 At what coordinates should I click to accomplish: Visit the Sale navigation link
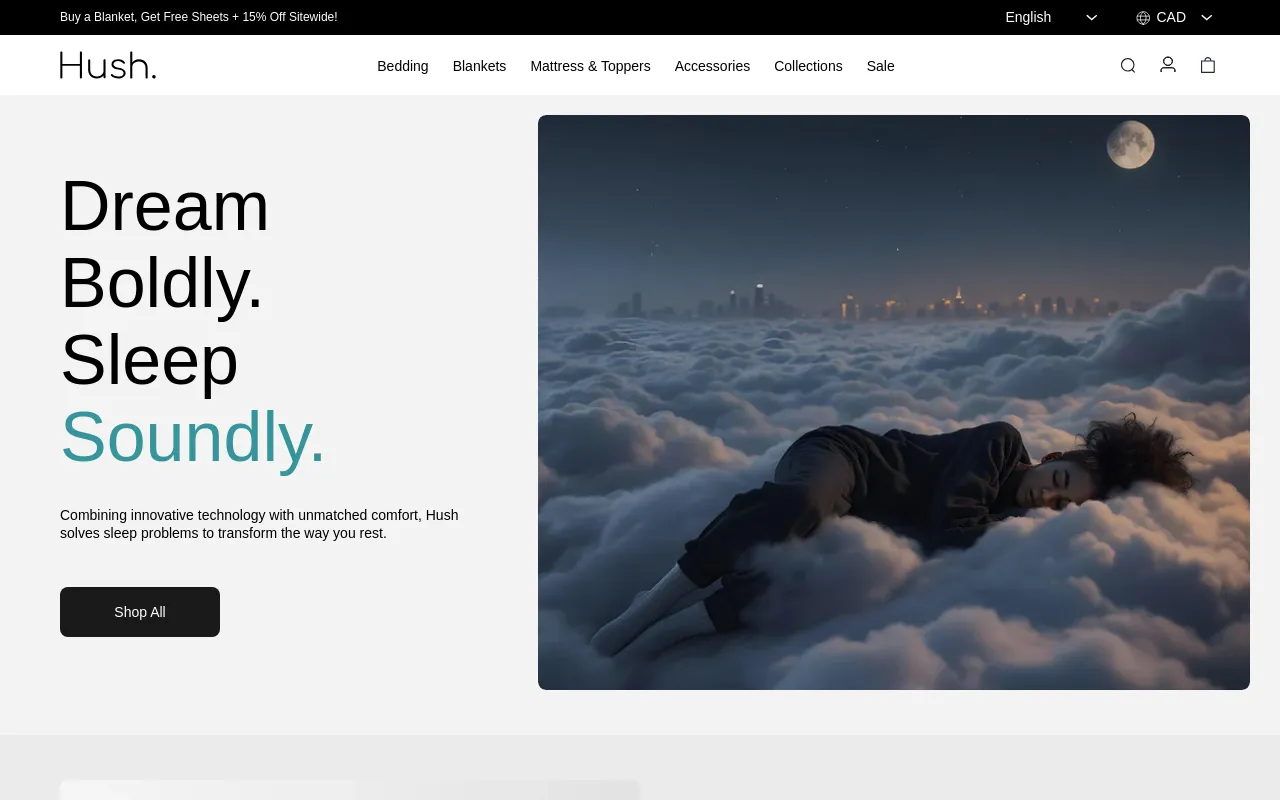pyautogui.click(x=880, y=66)
